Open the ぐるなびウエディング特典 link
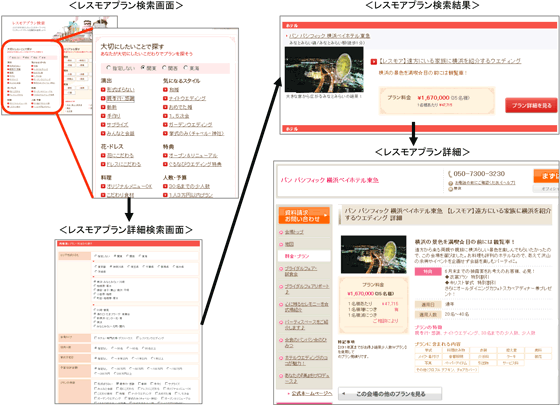The width and height of the screenshot is (560, 405). [195, 164]
